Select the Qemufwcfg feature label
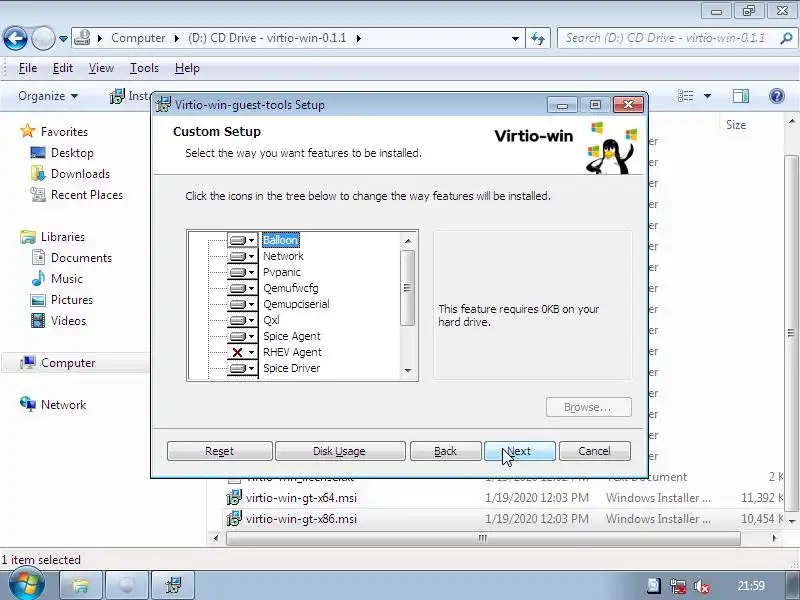Screen dimensions: 800x600 pyautogui.click(x=291, y=288)
